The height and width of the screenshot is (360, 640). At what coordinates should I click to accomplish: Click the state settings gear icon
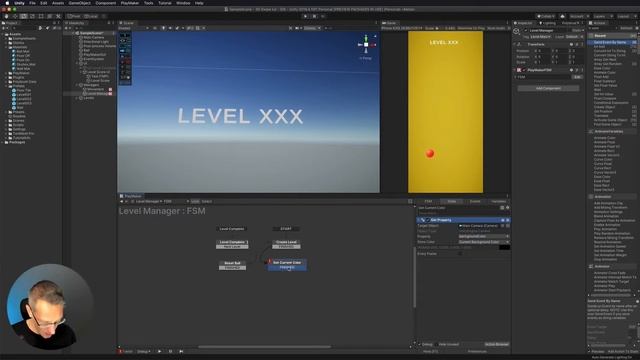[508, 208]
